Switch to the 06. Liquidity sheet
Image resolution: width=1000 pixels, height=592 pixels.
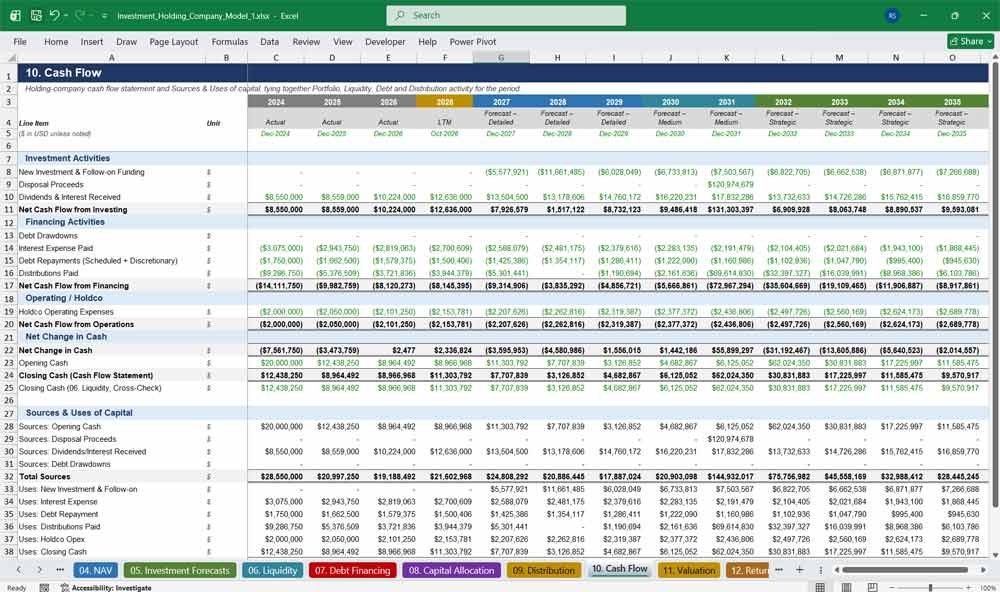click(x=272, y=570)
